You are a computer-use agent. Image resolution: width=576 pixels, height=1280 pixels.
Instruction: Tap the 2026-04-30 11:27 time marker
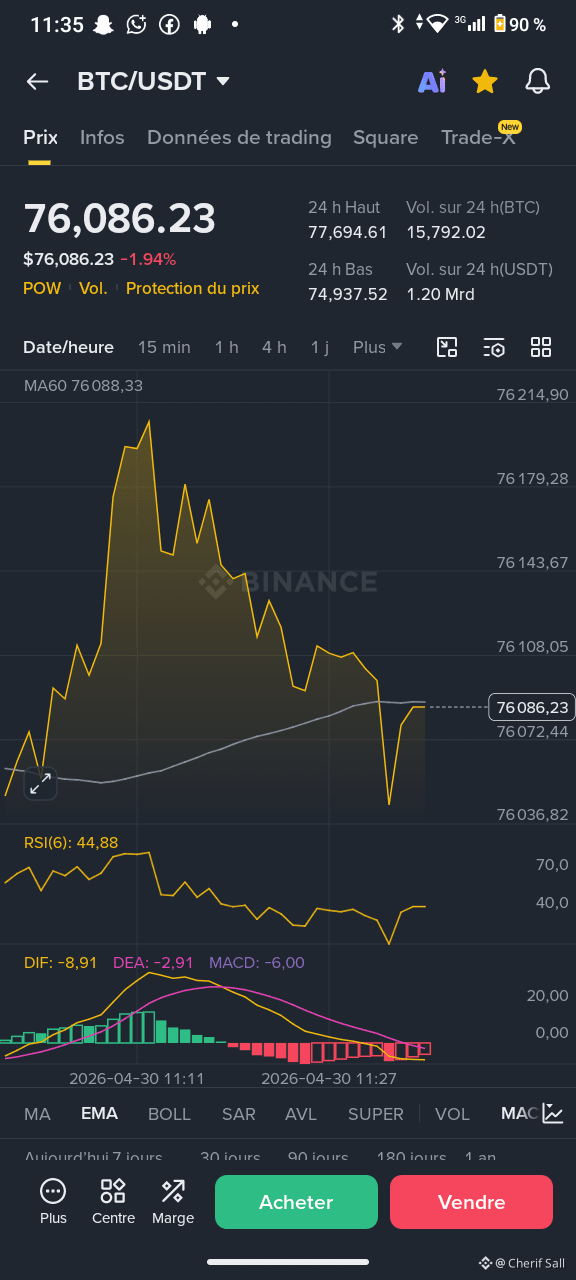(328, 1079)
